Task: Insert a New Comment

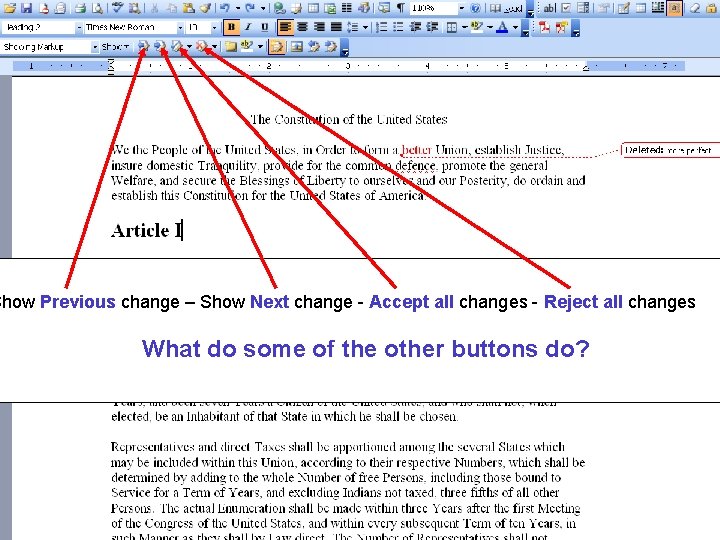Action: [x=231, y=46]
